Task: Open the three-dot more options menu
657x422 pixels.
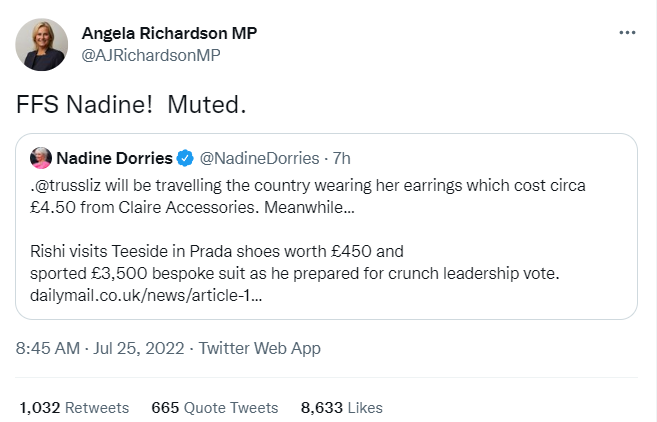Action: [627, 33]
